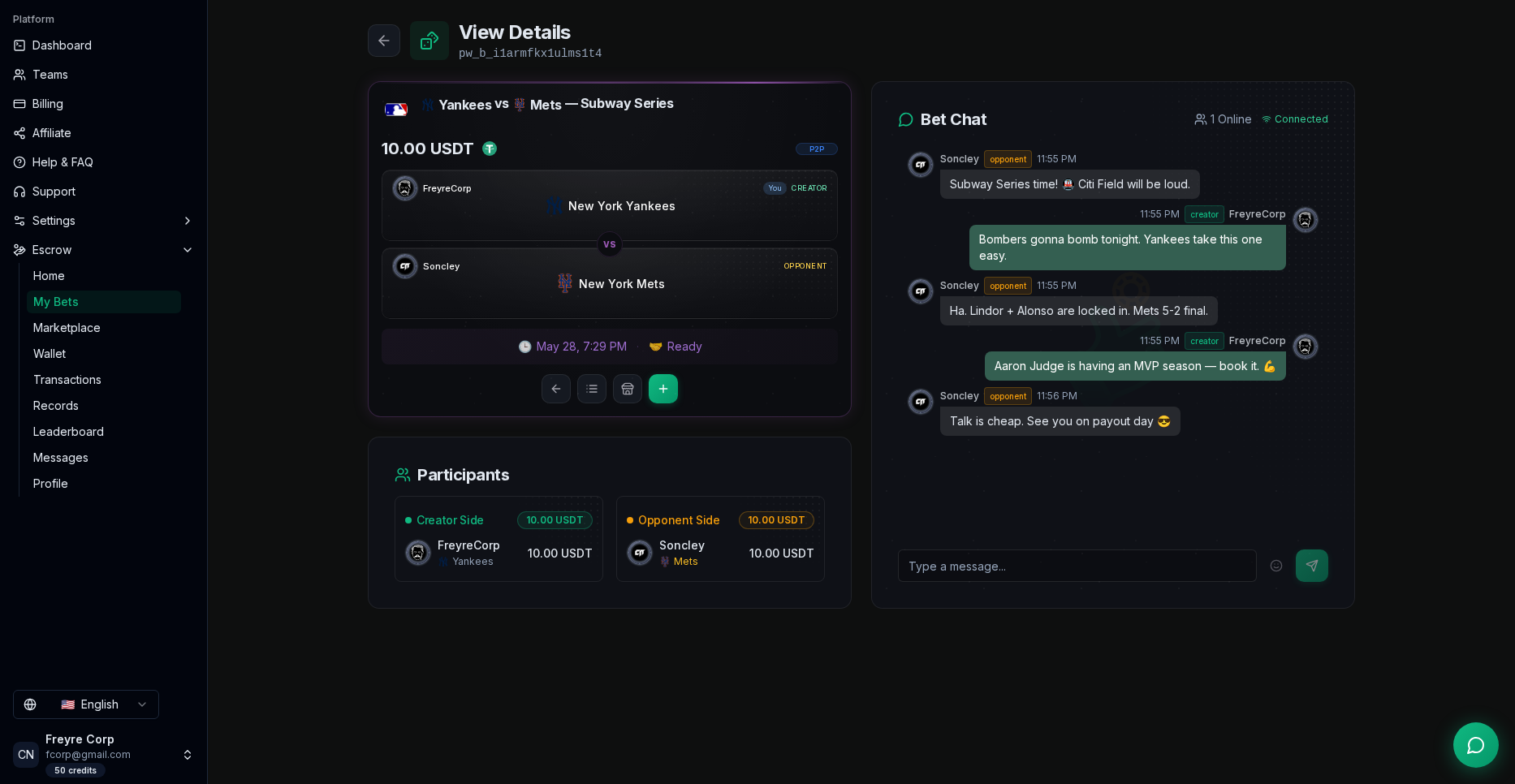Click the back arrow next to View Details
The image size is (1515, 784).
pyautogui.click(x=384, y=41)
